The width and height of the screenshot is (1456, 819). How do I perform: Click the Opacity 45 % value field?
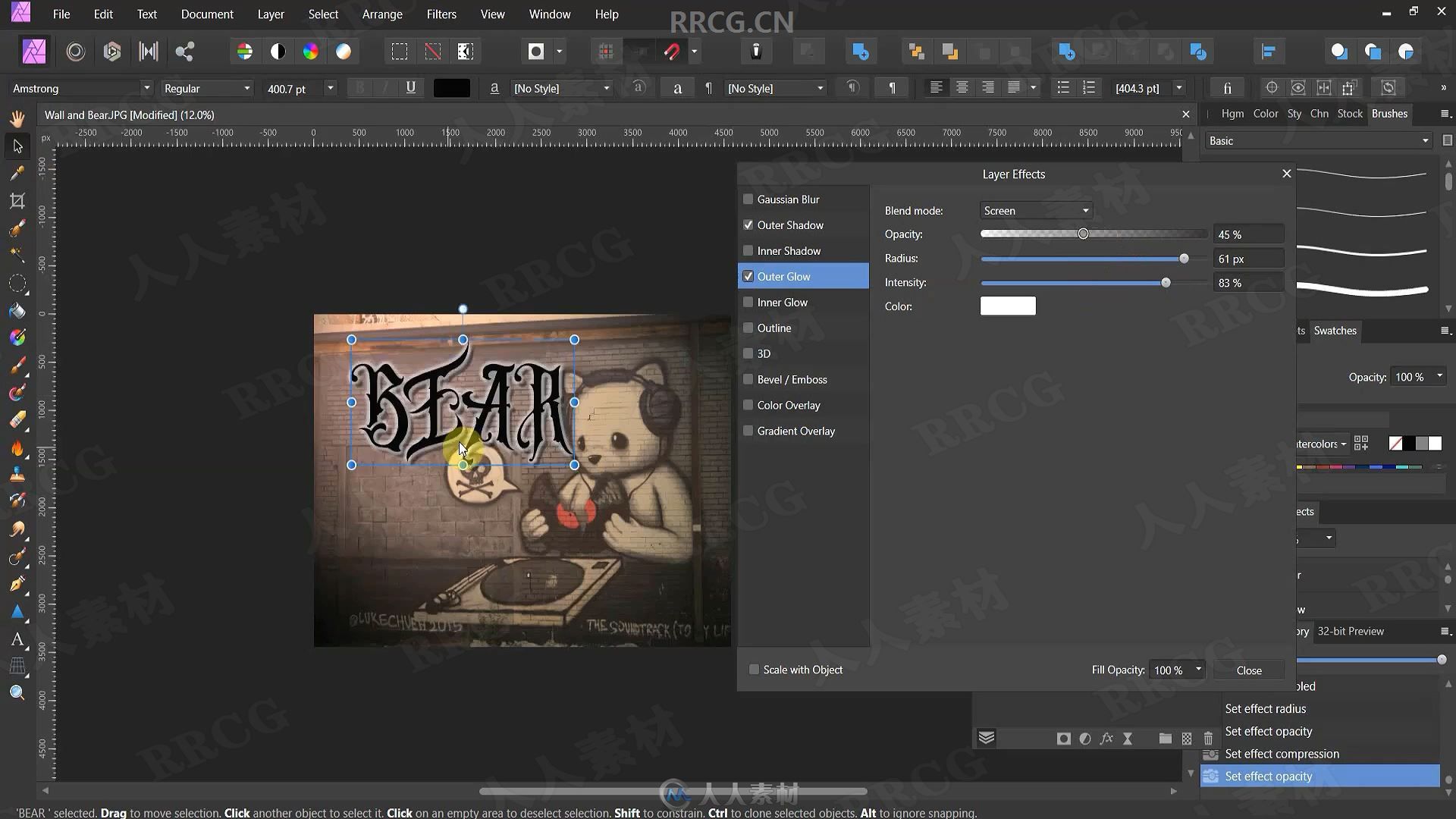[1248, 235]
